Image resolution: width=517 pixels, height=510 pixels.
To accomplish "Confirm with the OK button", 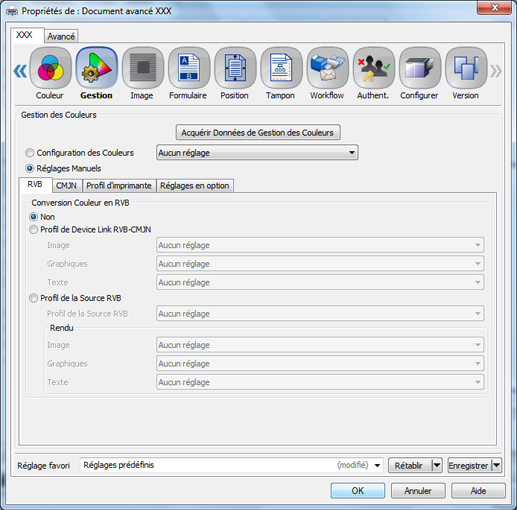I will pyautogui.click(x=358, y=491).
